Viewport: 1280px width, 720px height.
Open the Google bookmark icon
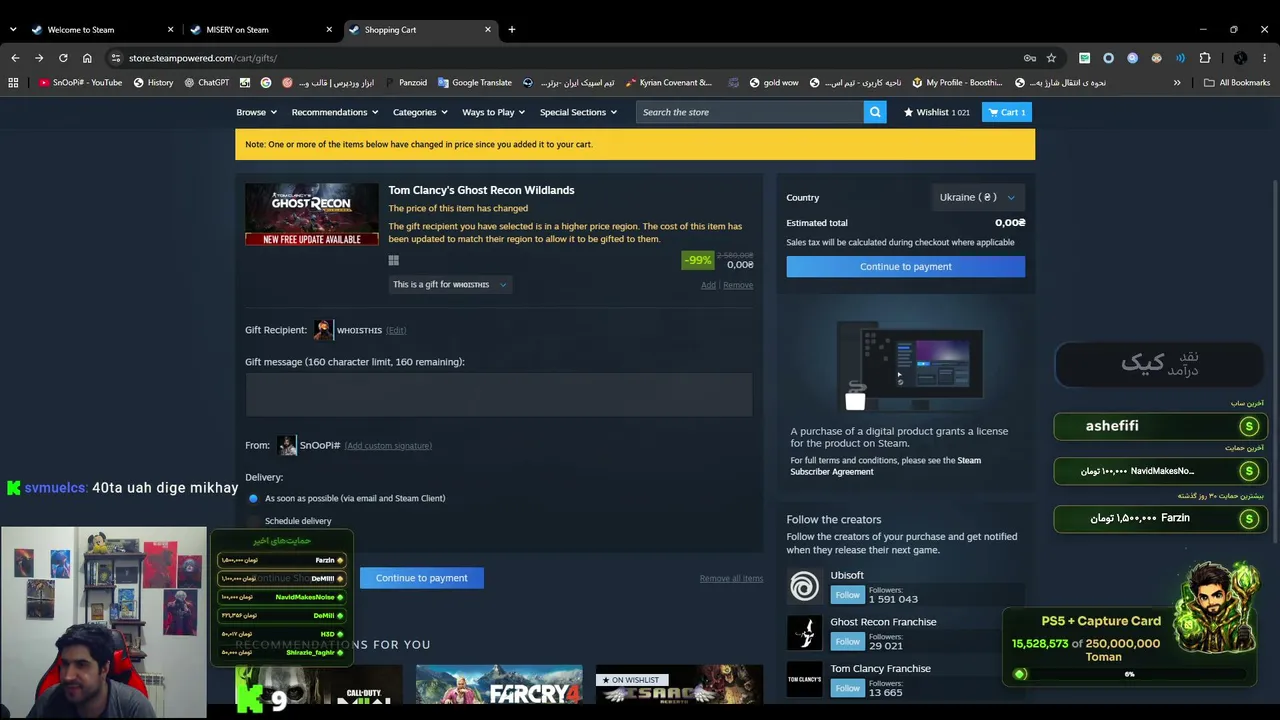[x=266, y=83]
